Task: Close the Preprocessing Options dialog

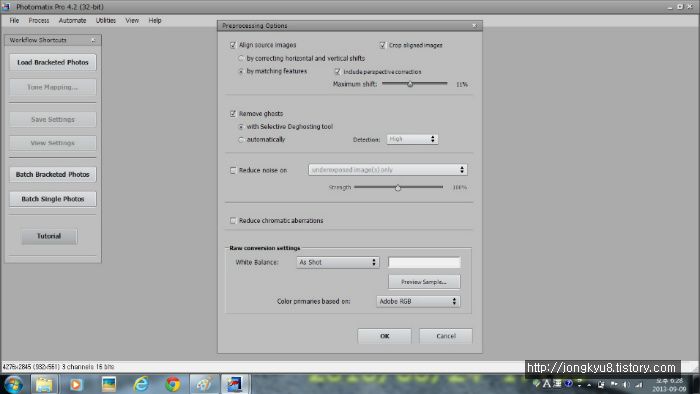Action: (474, 25)
